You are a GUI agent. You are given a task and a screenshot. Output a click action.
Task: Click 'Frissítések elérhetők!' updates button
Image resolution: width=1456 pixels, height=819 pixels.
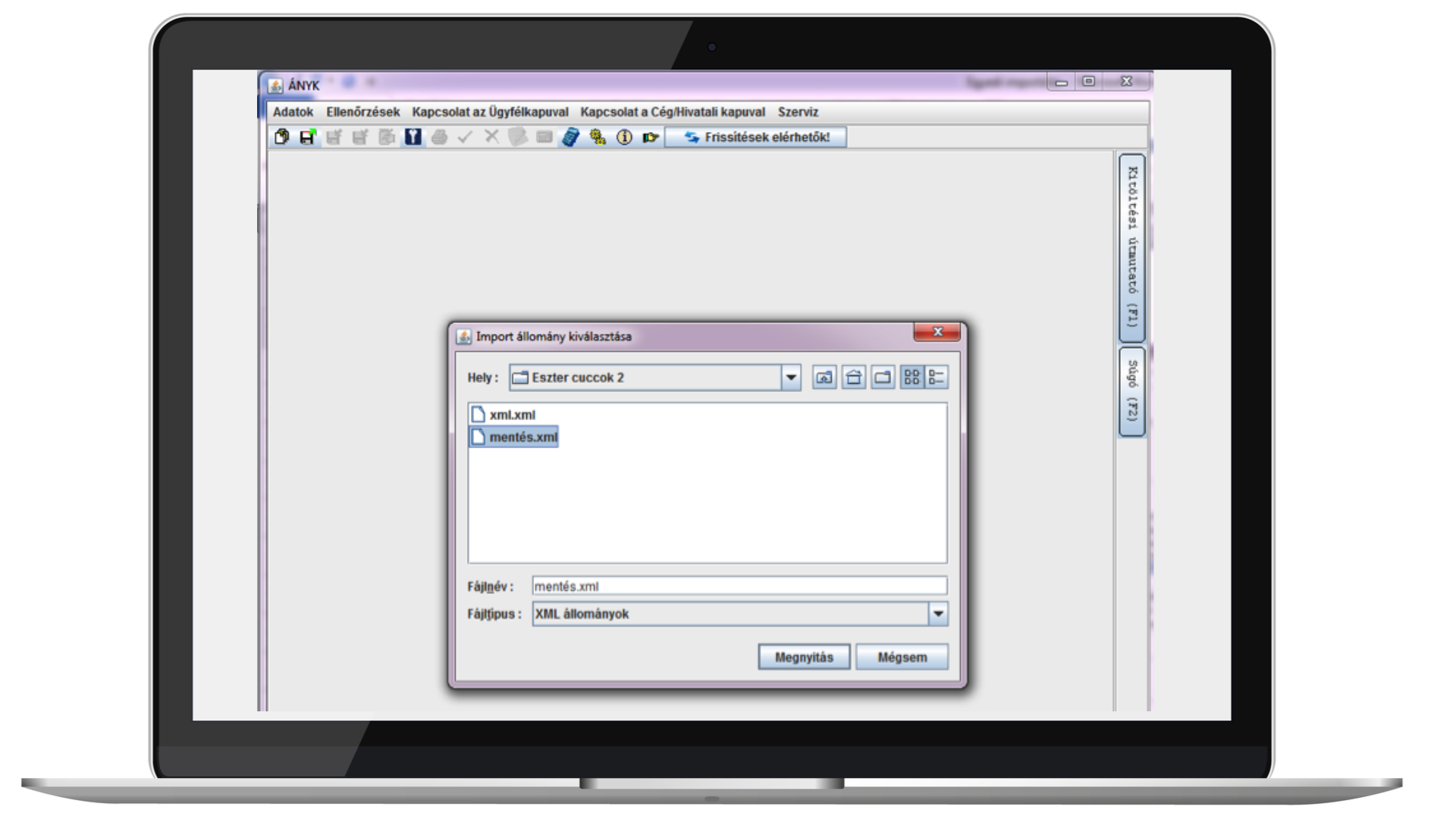pyautogui.click(x=756, y=137)
